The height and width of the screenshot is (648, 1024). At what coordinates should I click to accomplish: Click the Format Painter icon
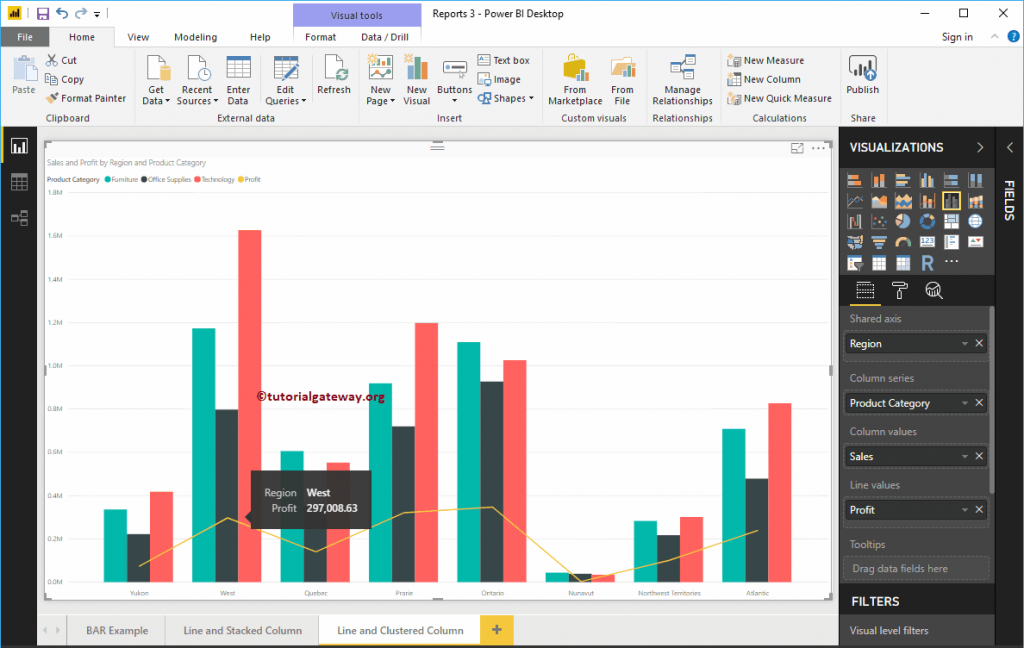[x=52, y=98]
